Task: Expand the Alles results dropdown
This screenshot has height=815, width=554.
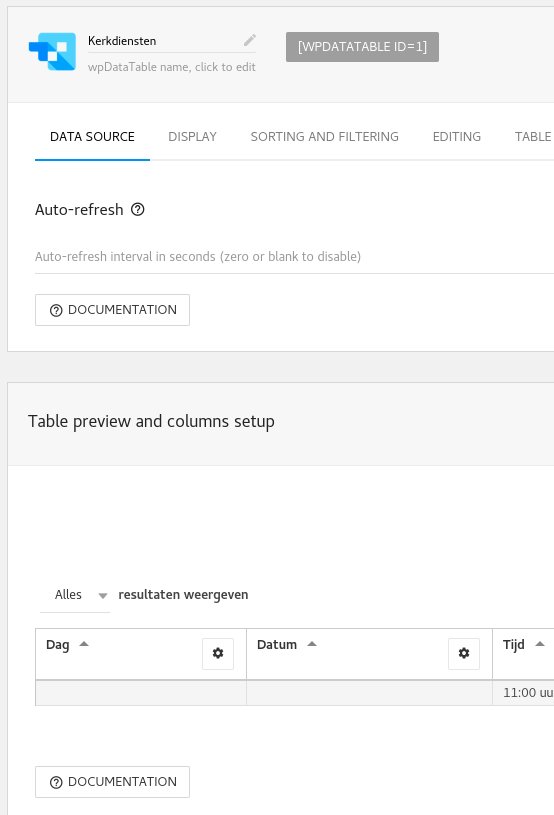Action: pos(75,595)
